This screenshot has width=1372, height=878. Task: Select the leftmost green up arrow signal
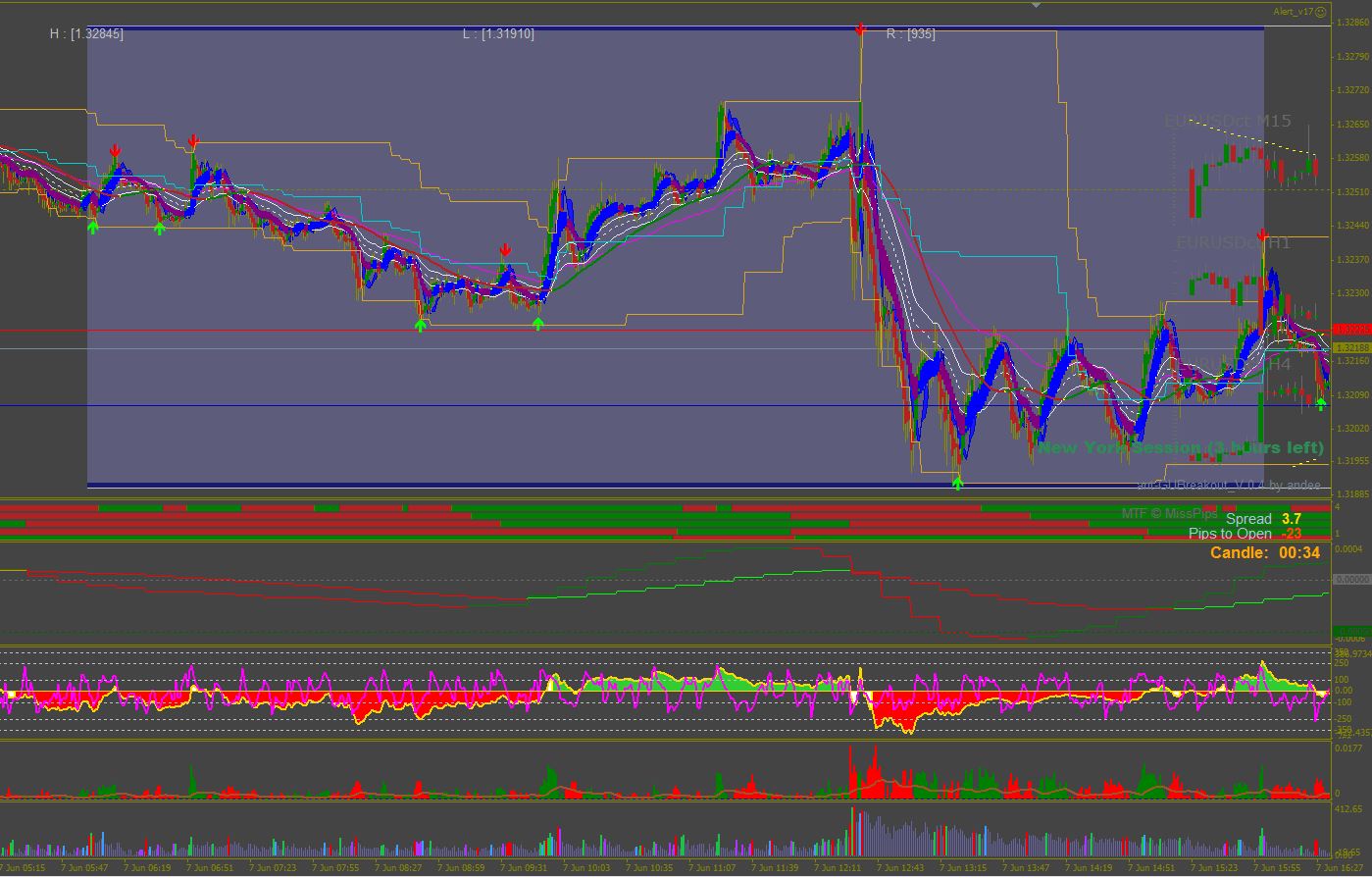coord(93,227)
